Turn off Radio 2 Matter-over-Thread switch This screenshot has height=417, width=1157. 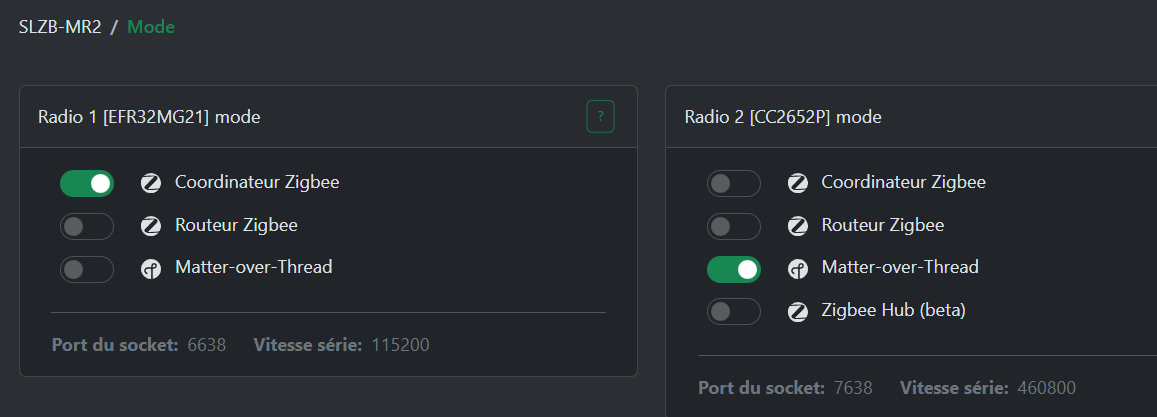(x=734, y=269)
